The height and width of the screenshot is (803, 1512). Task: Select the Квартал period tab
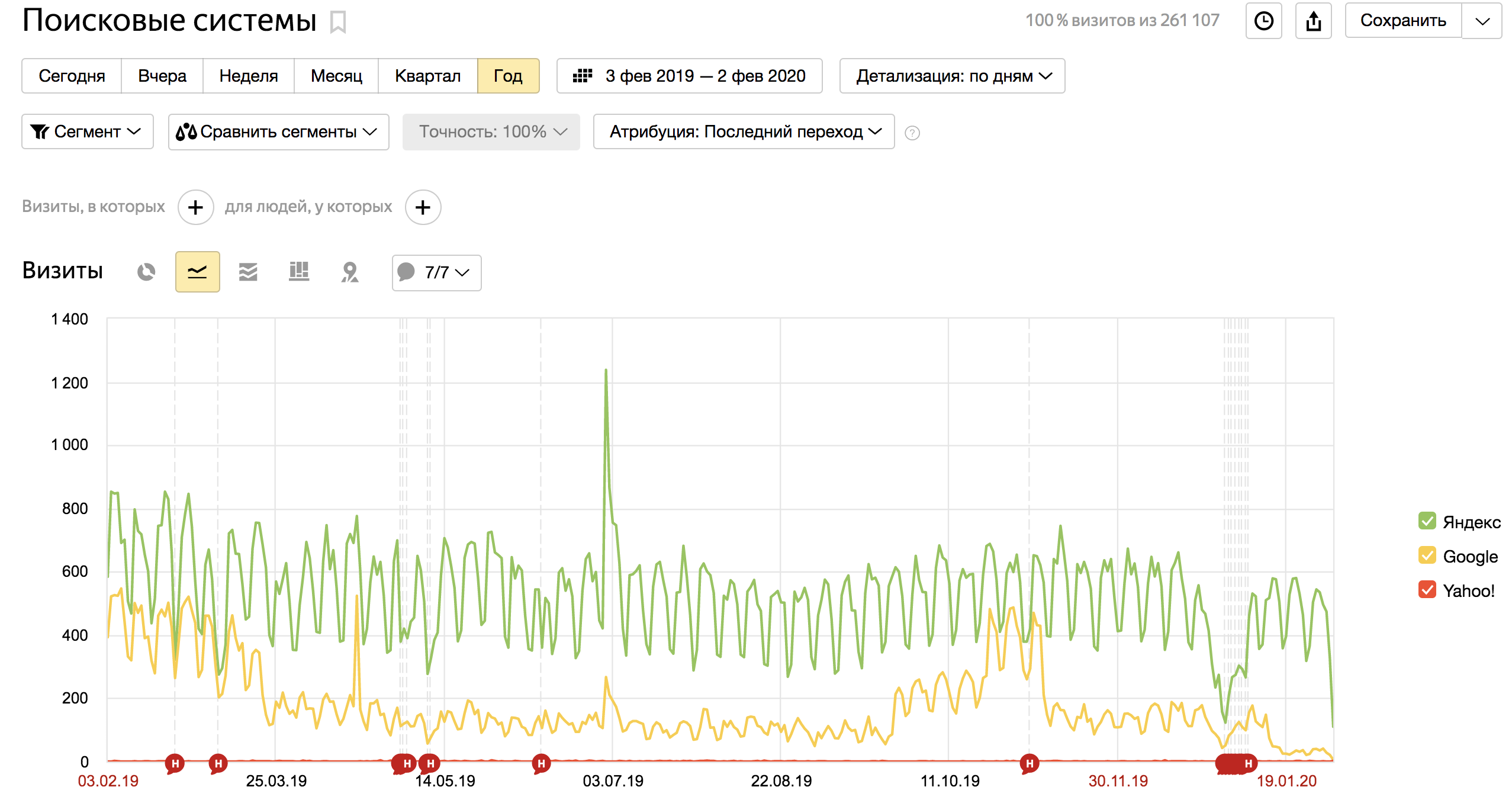(427, 76)
